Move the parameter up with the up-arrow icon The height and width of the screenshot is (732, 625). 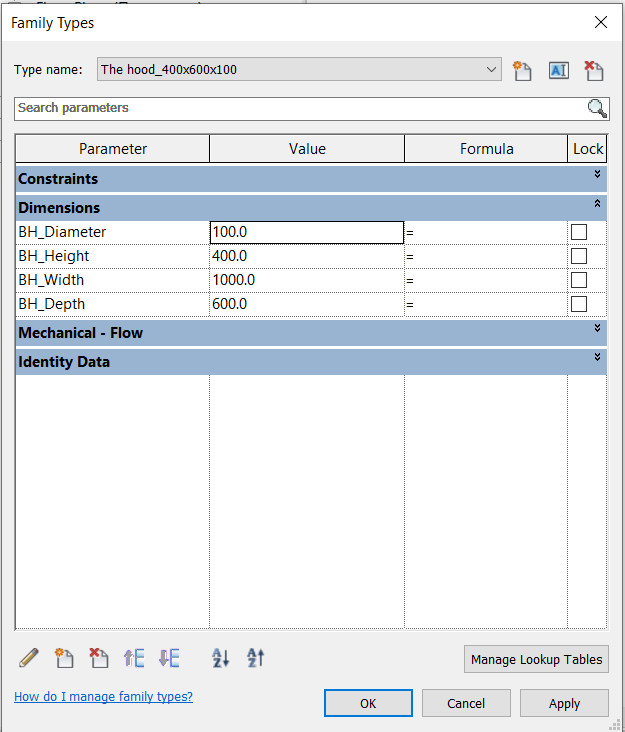(x=134, y=657)
